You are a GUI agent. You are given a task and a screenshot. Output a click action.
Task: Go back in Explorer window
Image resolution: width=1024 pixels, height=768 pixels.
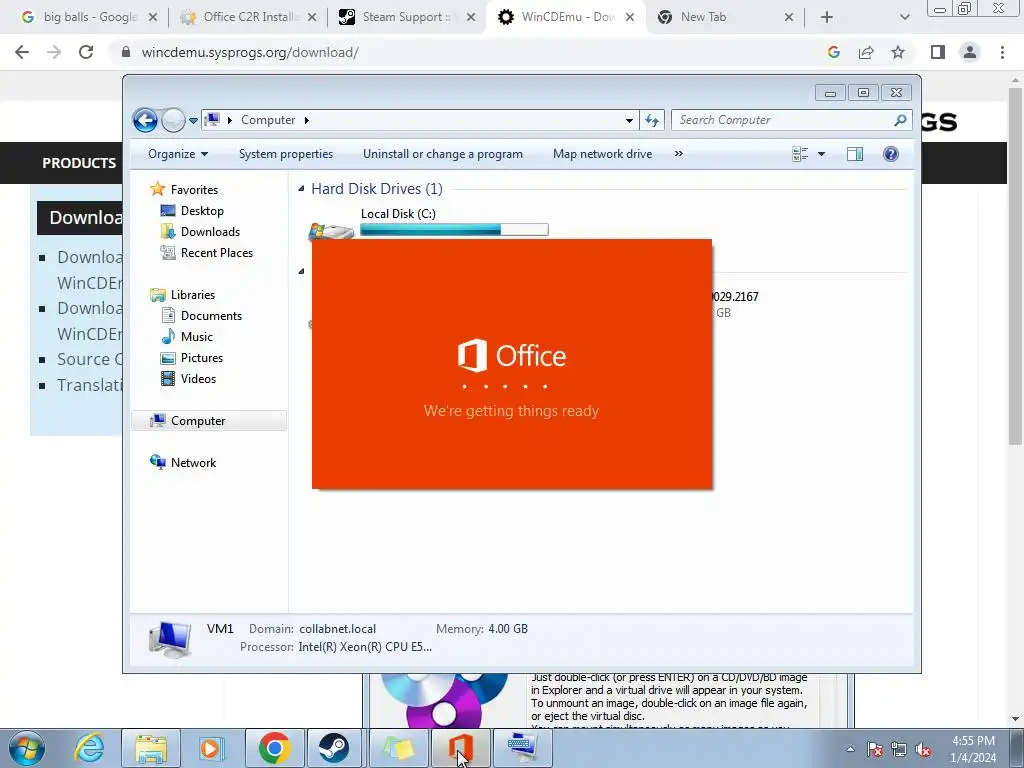coord(145,120)
